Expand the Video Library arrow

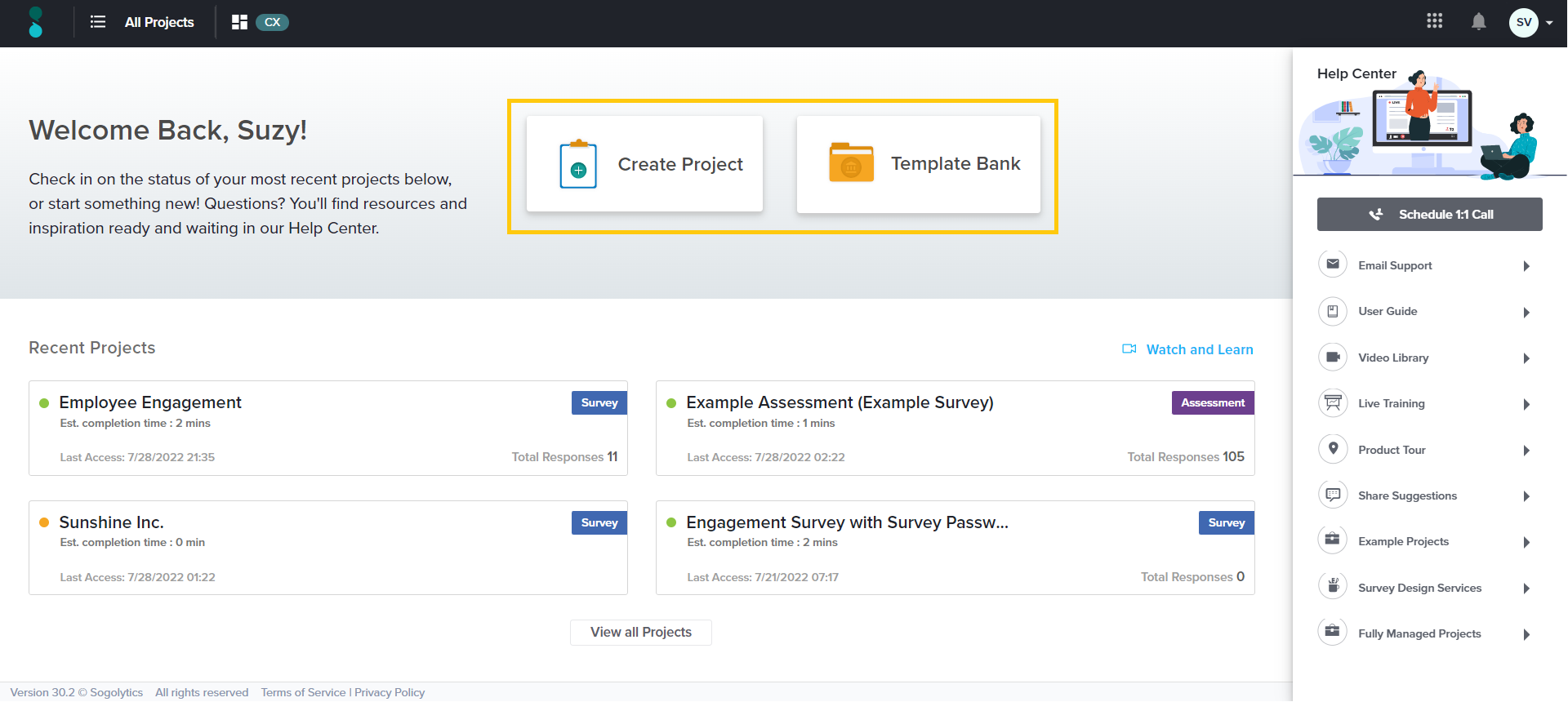[1526, 358]
